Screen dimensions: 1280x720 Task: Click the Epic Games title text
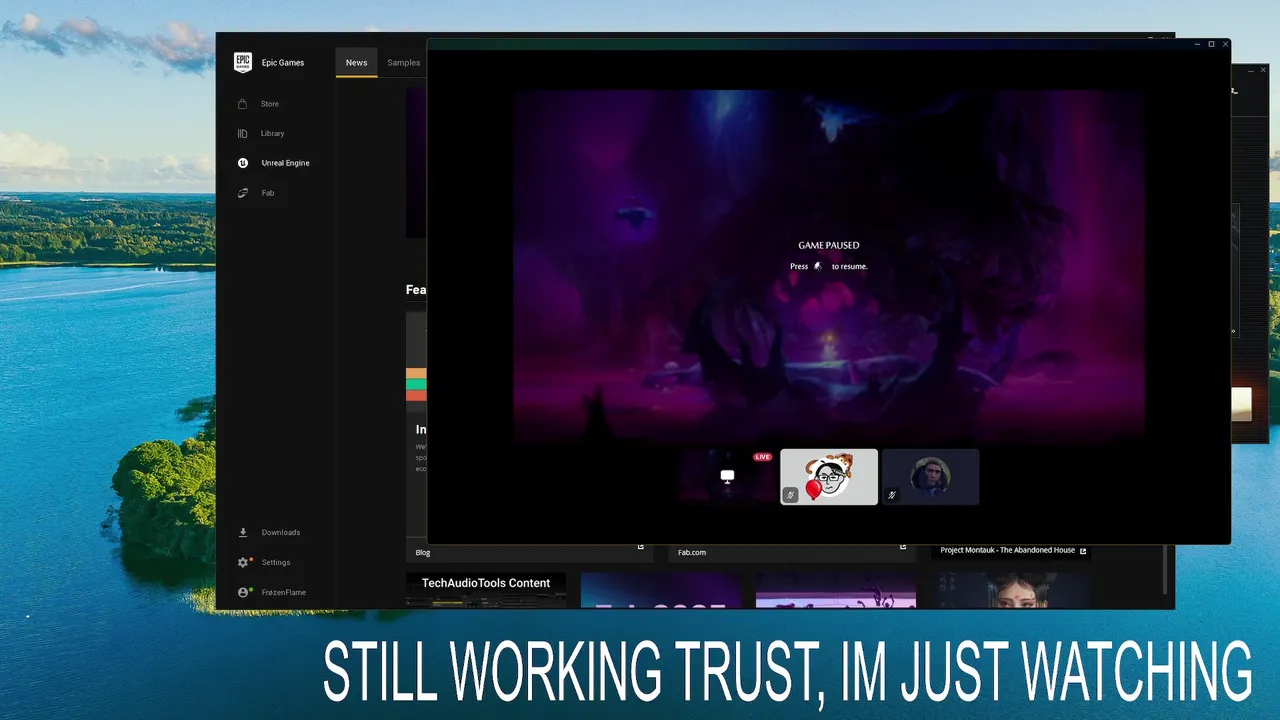click(283, 62)
